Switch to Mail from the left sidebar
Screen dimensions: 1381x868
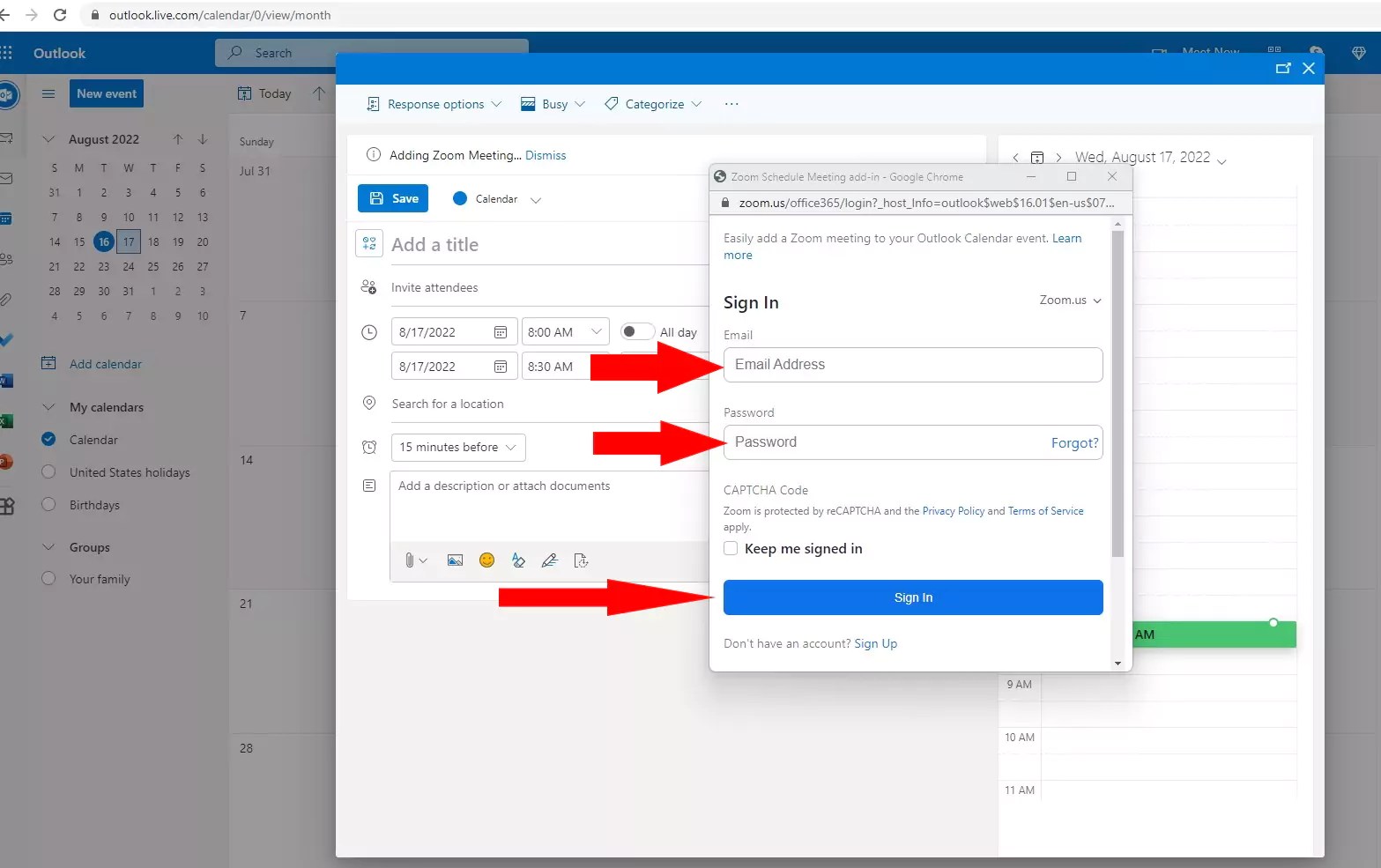point(7,176)
